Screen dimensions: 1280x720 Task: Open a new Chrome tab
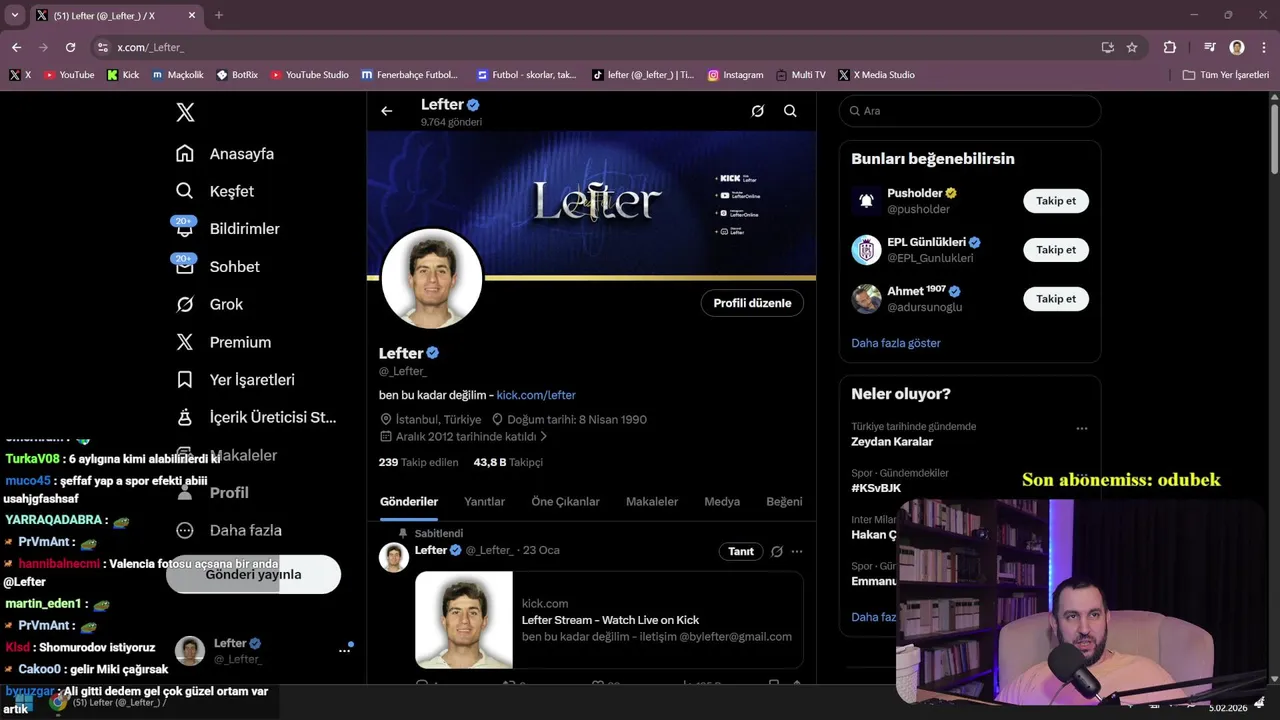[219, 15]
